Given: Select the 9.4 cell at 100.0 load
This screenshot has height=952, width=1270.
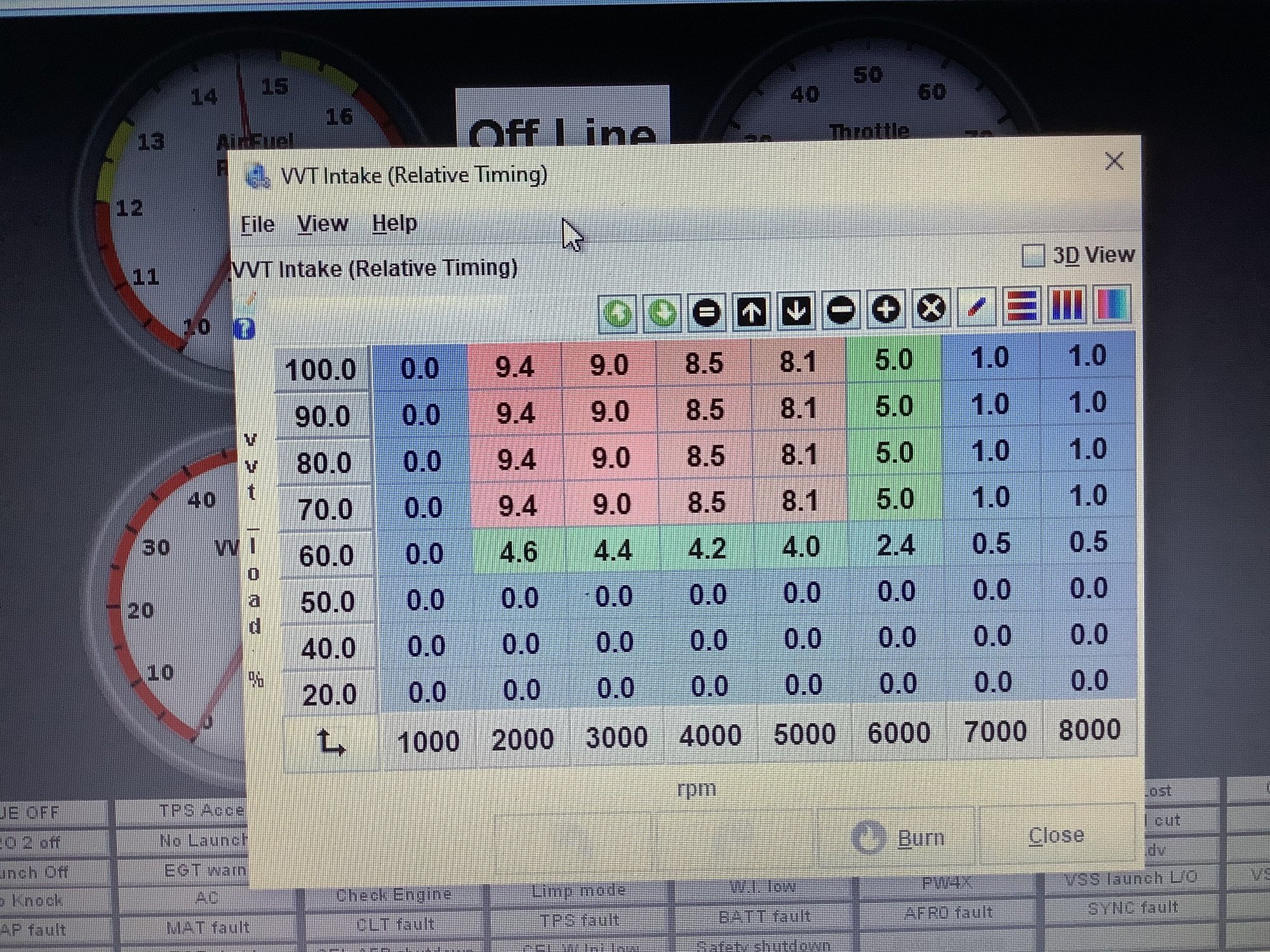Looking at the screenshot, I should pyautogui.click(x=514, y=366).
